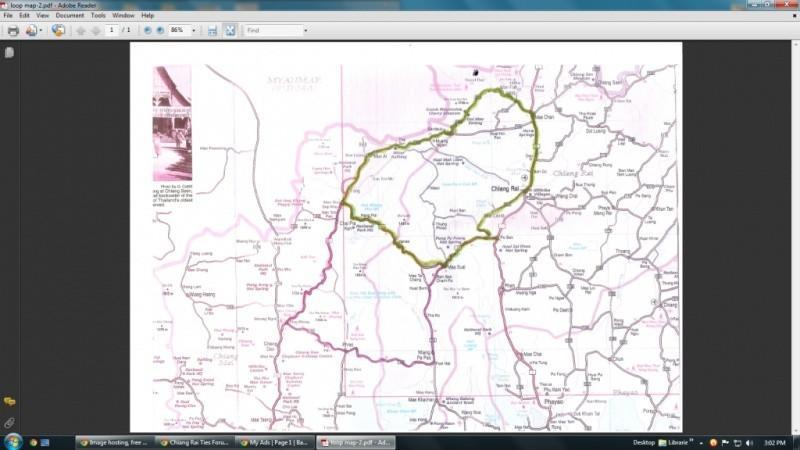
Task: Click the zoom percentage field showing 86%
Action: pos(179,30)
